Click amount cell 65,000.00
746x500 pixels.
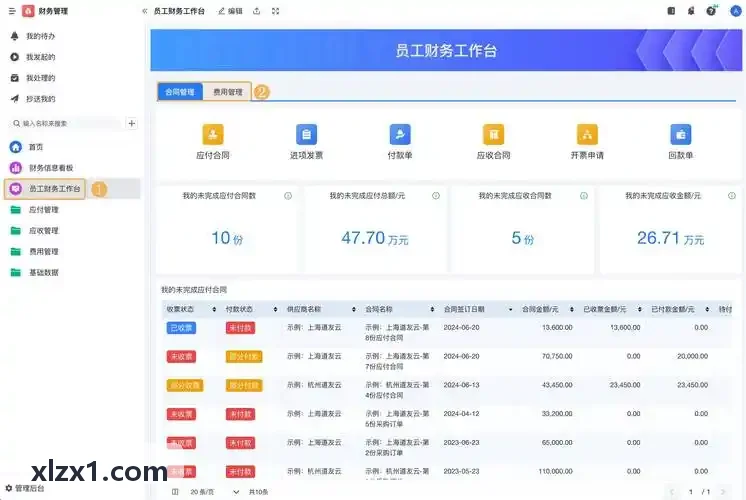pyautogui.click(x=557, y=442)
